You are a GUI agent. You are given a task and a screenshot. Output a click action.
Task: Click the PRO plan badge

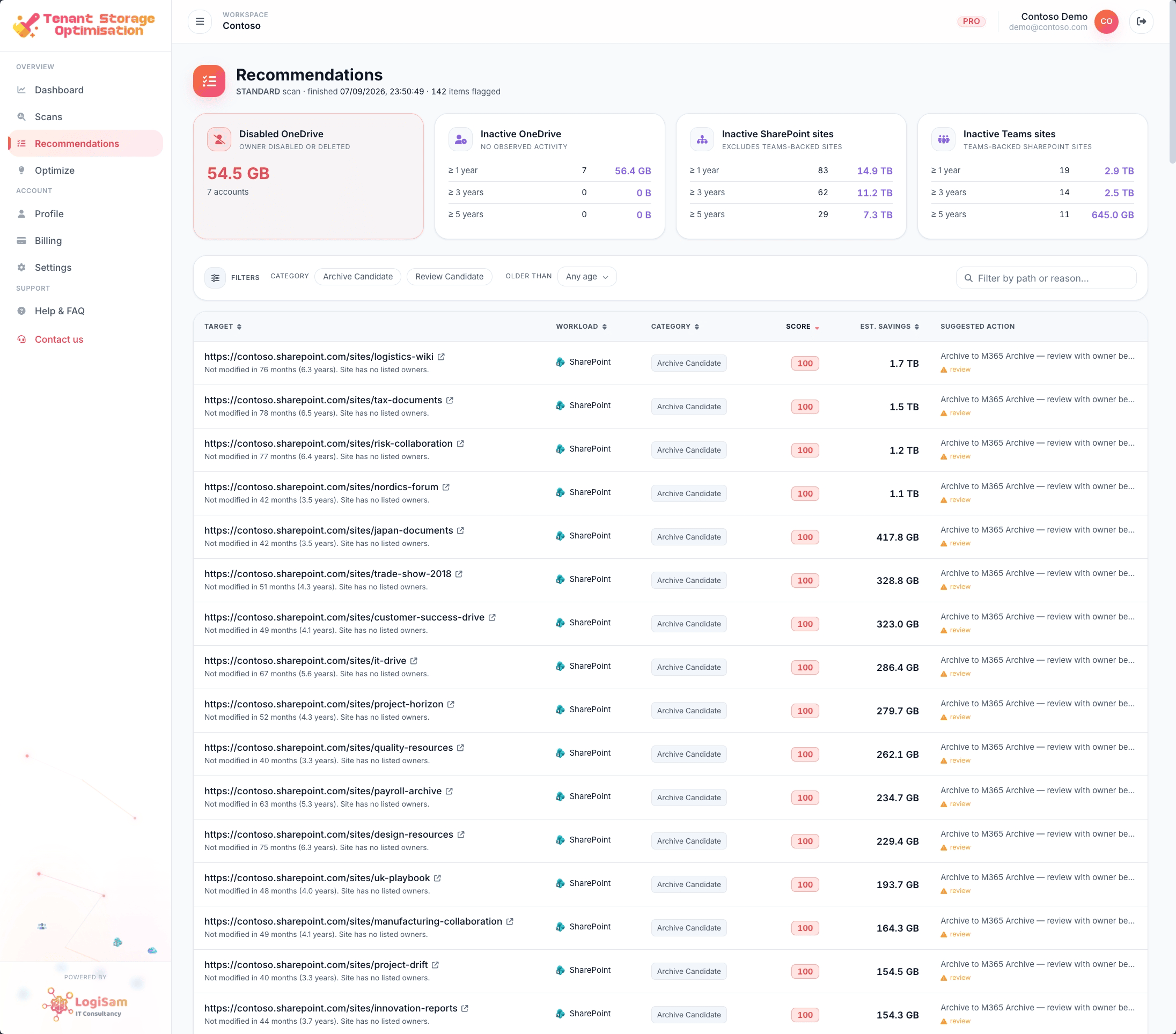(x=971, y=21)
